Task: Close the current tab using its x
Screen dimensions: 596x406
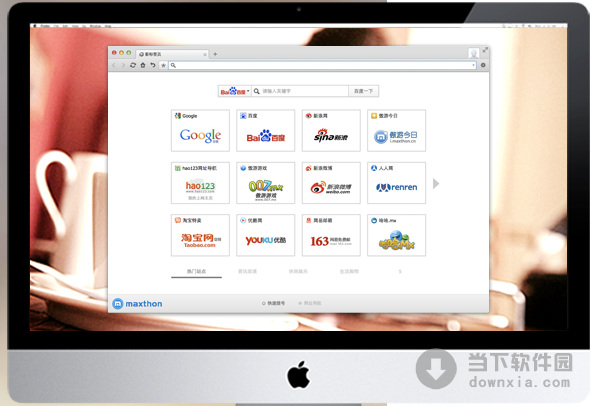Action: click(x=205, y=54)
